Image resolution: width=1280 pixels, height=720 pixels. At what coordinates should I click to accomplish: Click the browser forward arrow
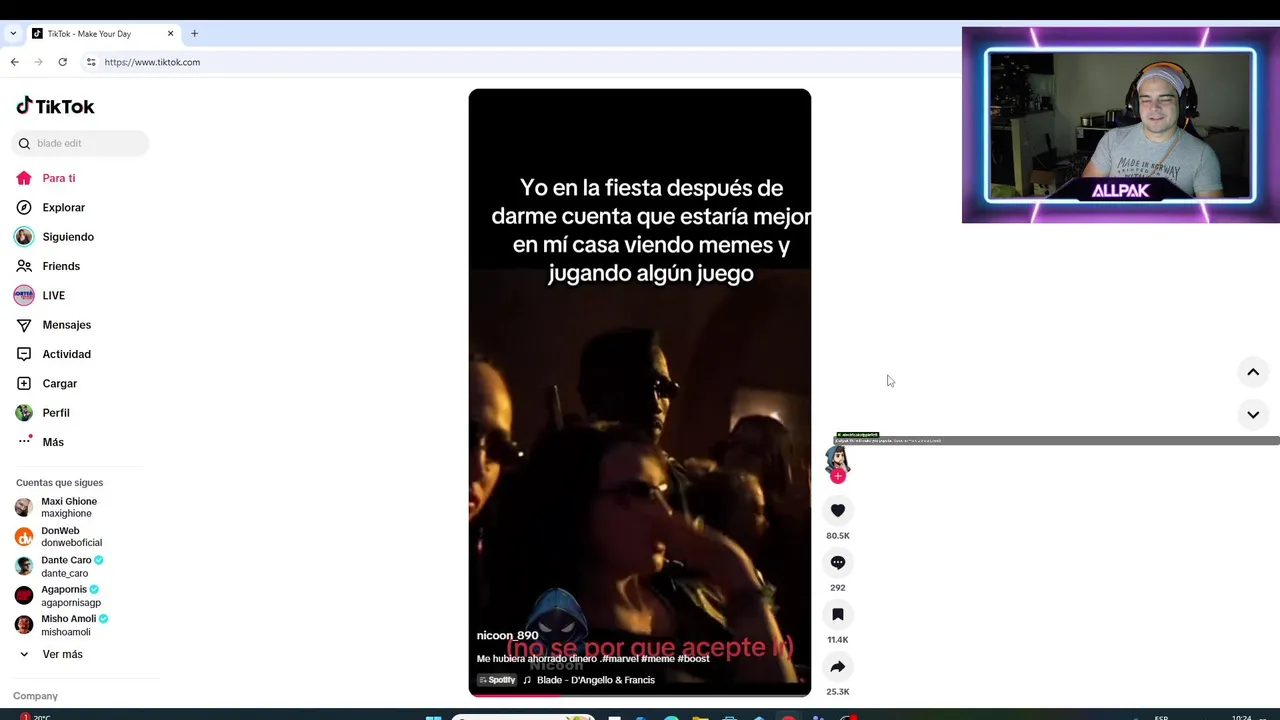tap(39, 62)
